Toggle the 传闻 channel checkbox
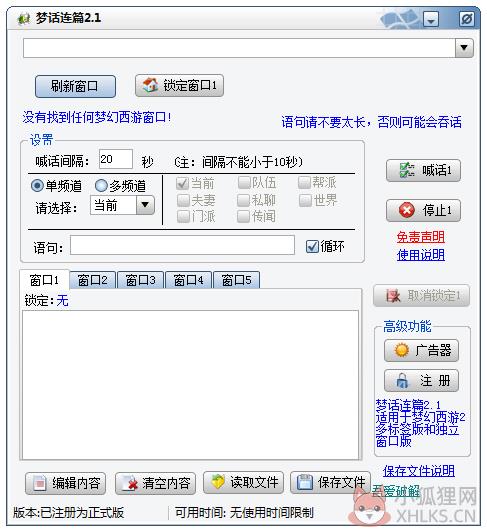487x532 pixels. click(x=243, y=216)
